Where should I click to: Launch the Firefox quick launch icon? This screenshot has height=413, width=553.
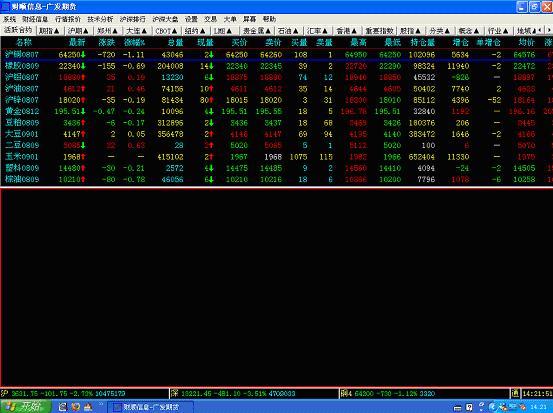75,407
